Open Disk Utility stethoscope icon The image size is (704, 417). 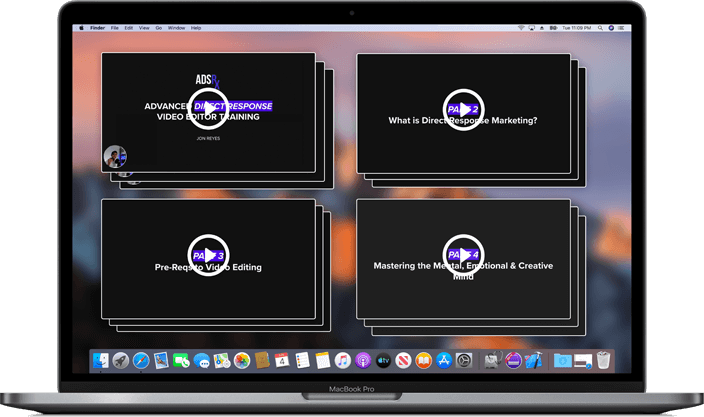(493, 360)
